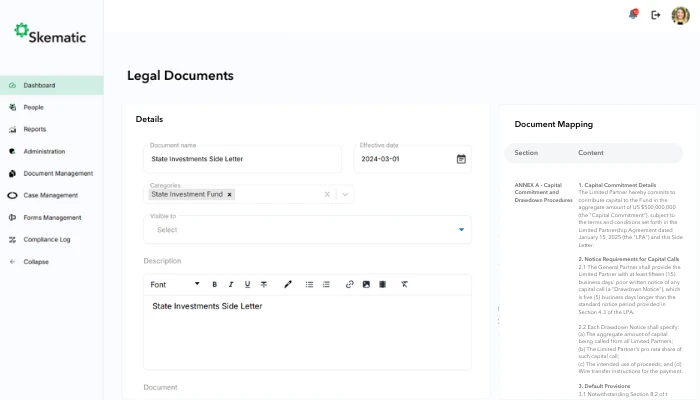Pick the text color pen tool

[288, 284]
